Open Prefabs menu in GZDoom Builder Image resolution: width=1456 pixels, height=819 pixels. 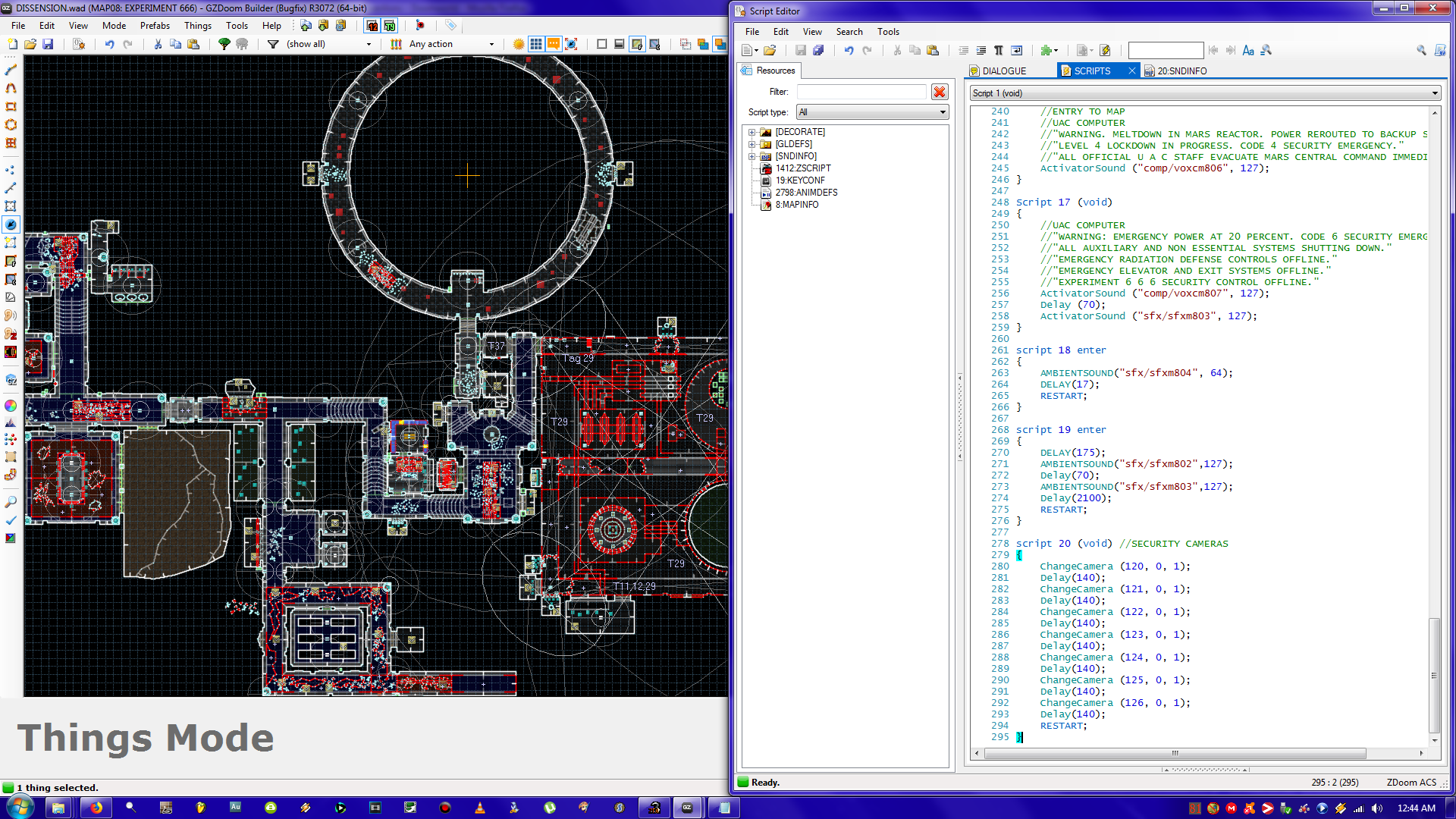coord(155,26)
